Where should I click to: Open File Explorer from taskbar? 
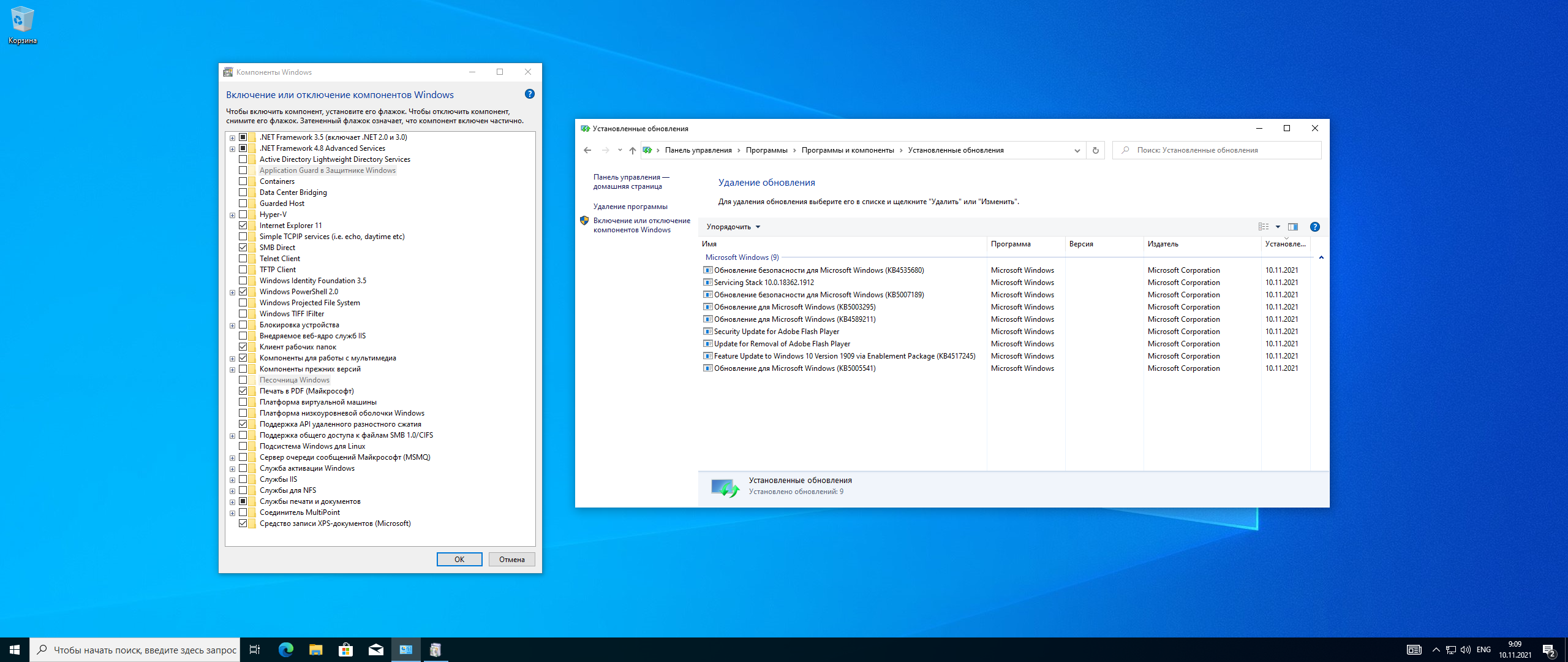315,650
